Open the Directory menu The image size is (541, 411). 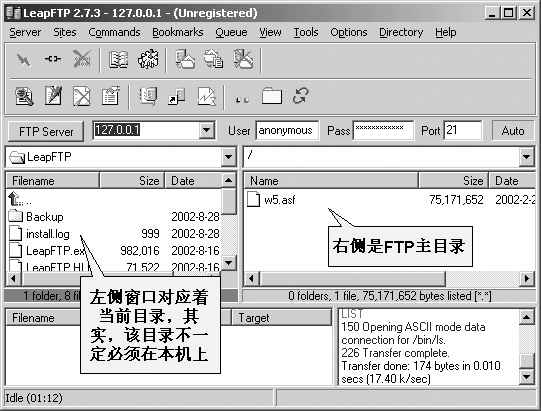(401, 32)
